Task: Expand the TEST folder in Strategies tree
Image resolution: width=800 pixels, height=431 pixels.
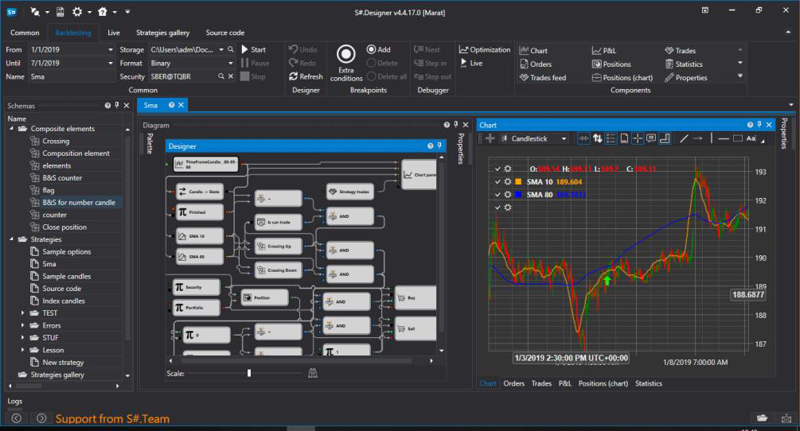Action: click(23, 313)
